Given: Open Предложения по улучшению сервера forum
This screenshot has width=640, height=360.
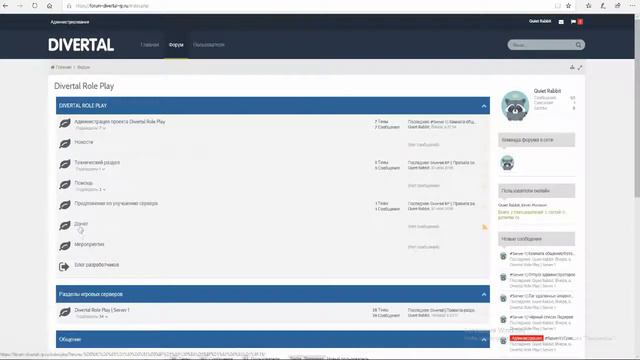Looking at the screenshot, I should (116, 203).
